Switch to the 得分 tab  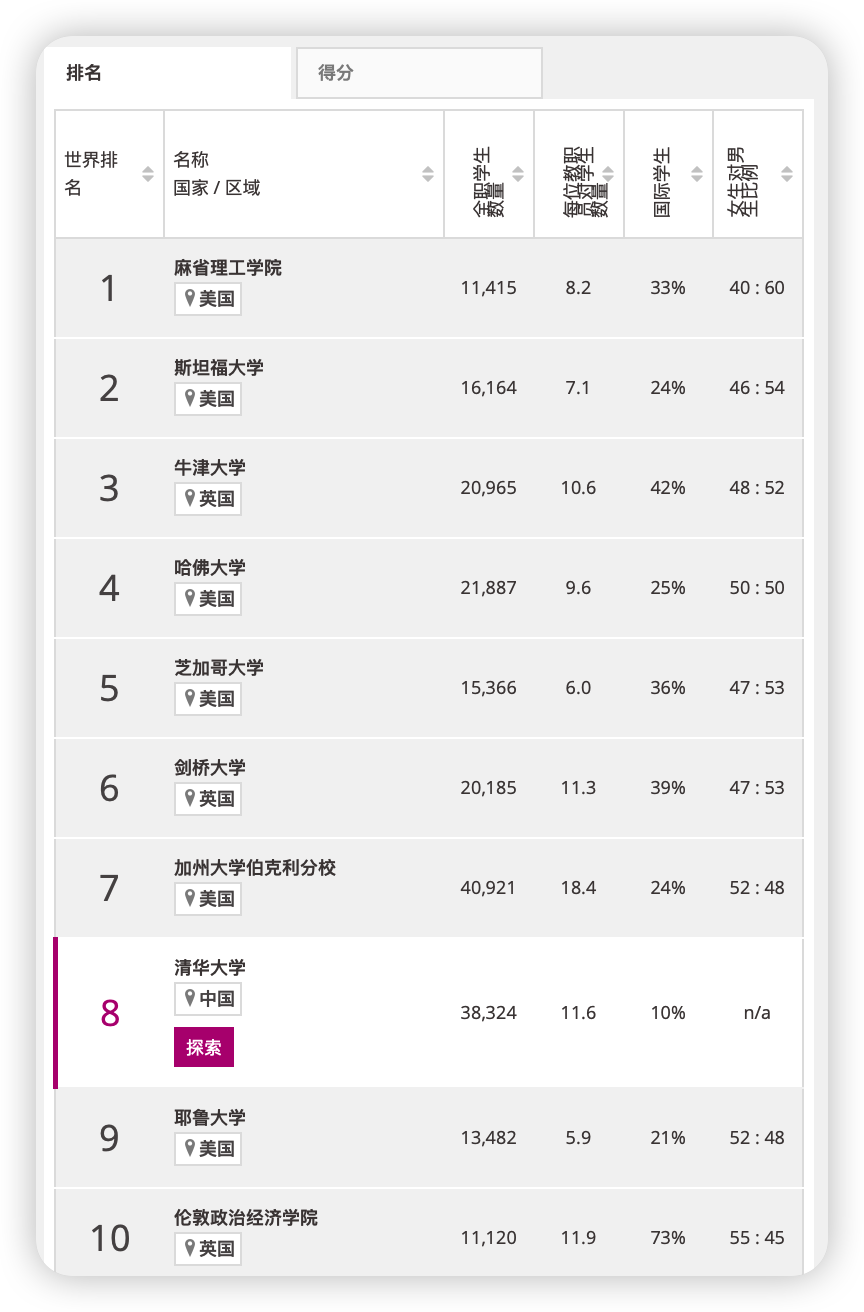point(418,72)
